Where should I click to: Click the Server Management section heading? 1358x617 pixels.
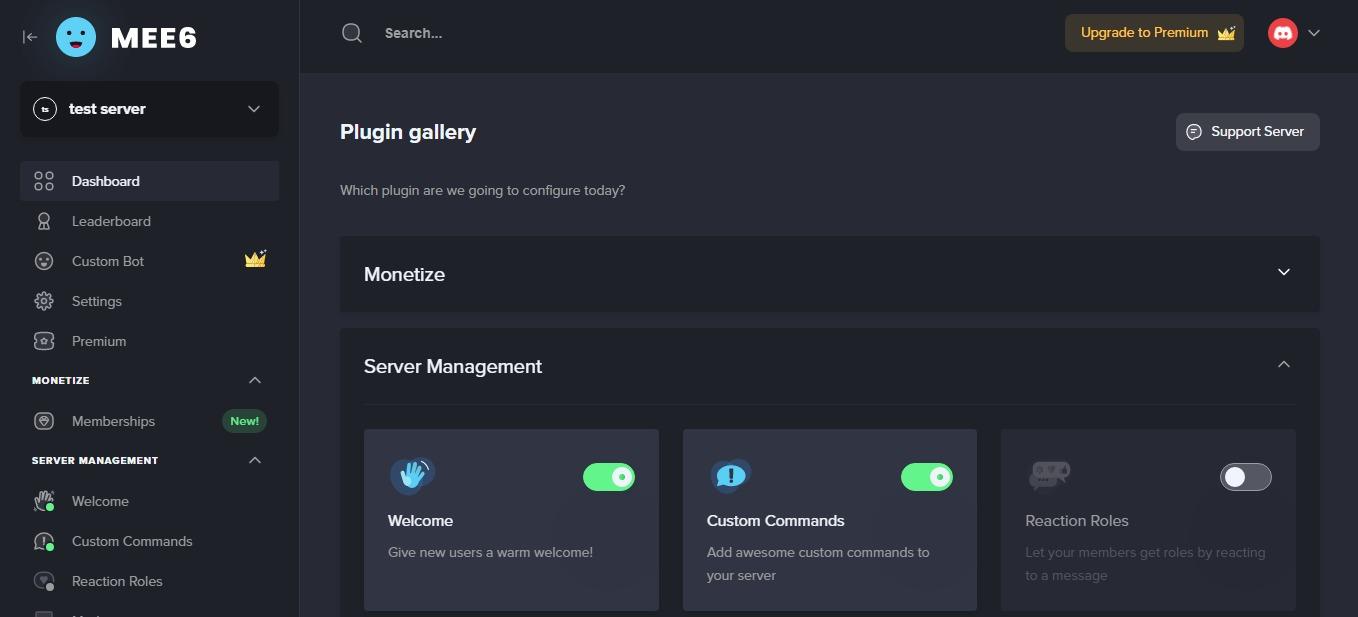pyautogui.click(x=453, y=366)
